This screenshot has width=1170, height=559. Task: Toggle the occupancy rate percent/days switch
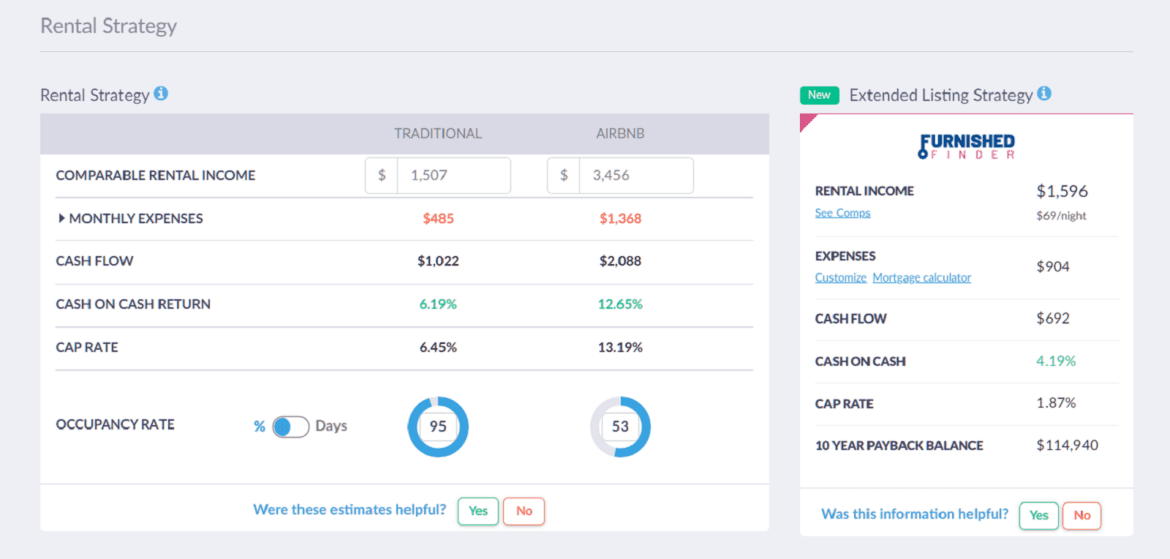click(x=290, y=426)
